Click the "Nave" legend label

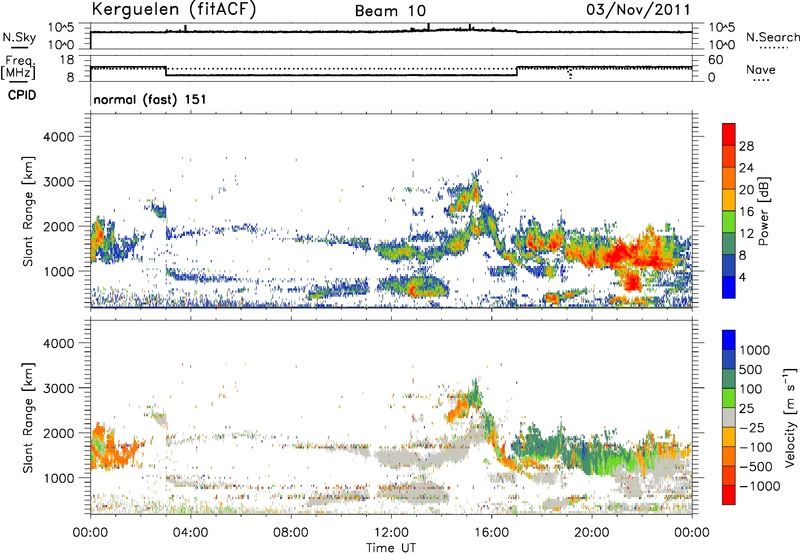click(x=761, y=70)
